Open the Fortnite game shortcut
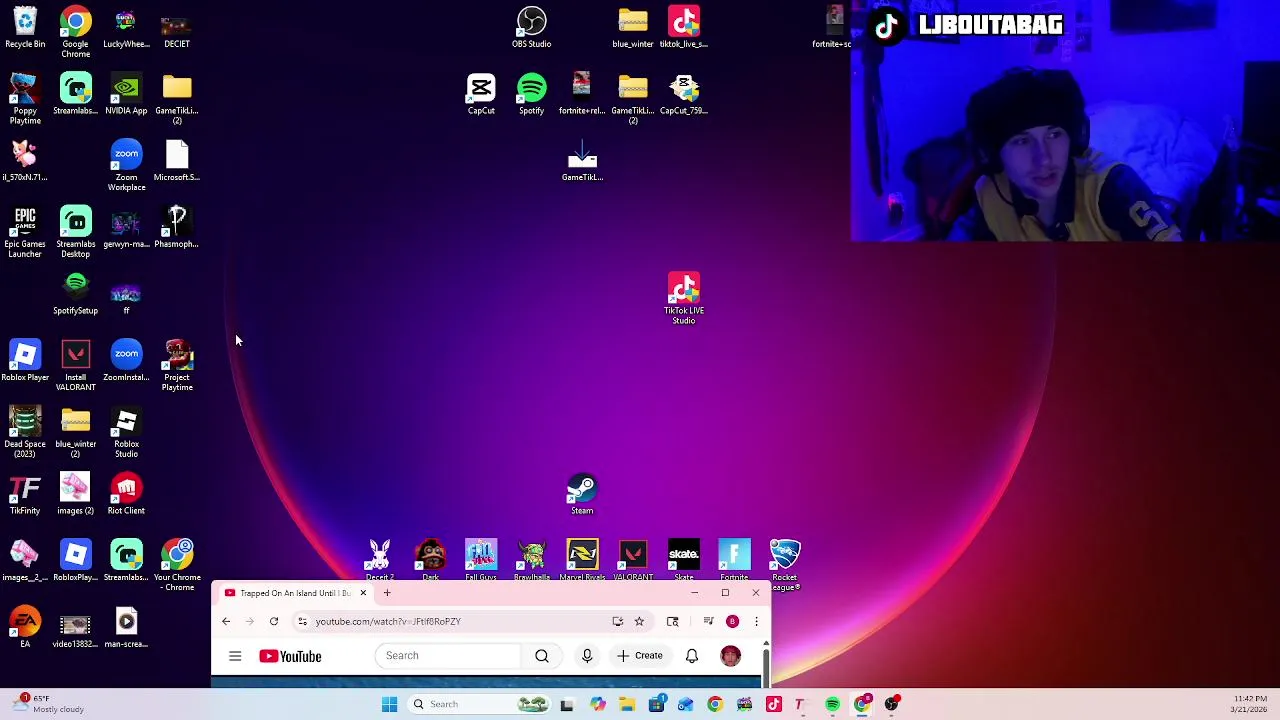The width and height of the screenshot is (1280, 720). [x=734, y=560]
